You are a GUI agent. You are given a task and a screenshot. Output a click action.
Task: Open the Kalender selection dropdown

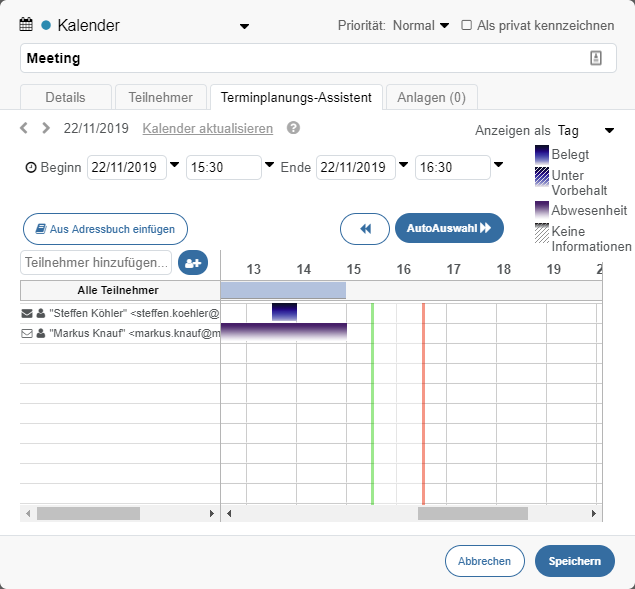click(245, 26)
